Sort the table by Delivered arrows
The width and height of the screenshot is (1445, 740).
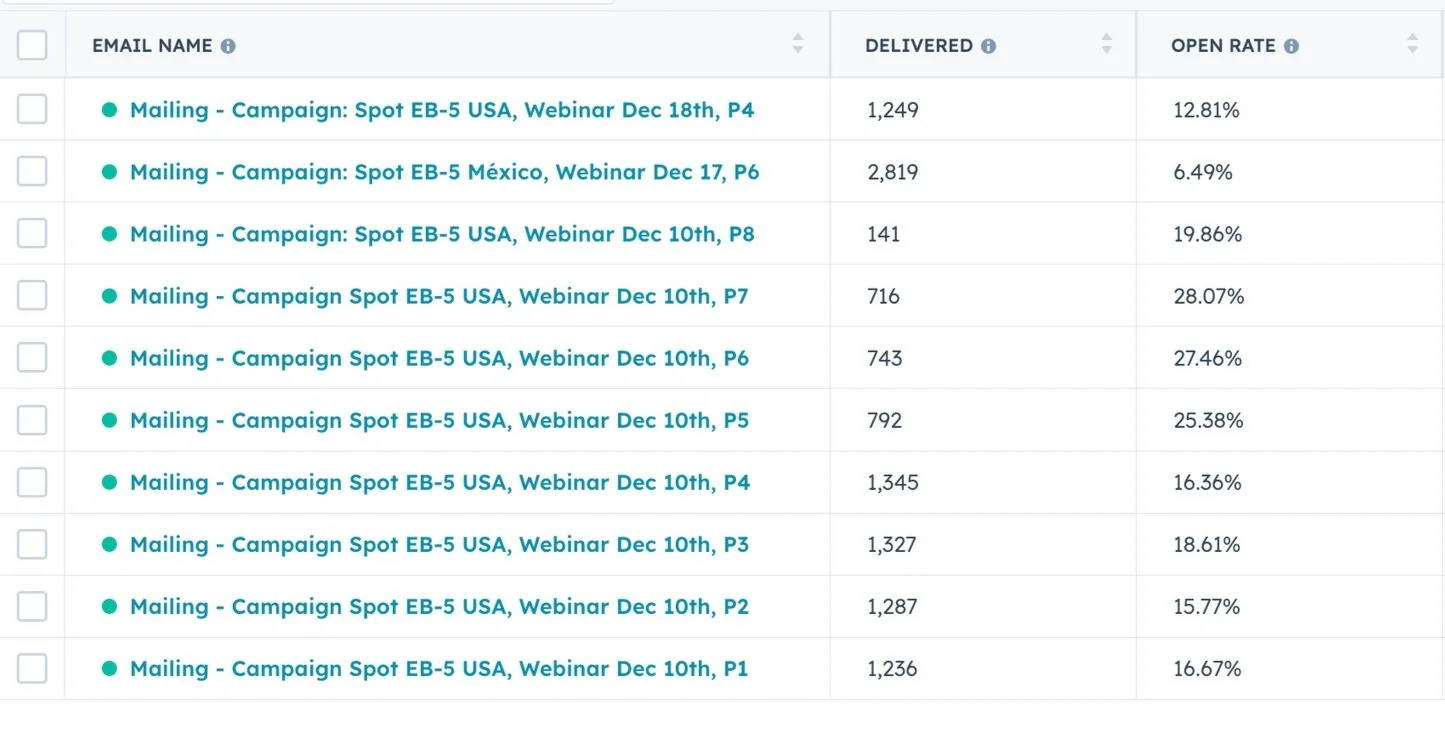tap(1106, 44)
